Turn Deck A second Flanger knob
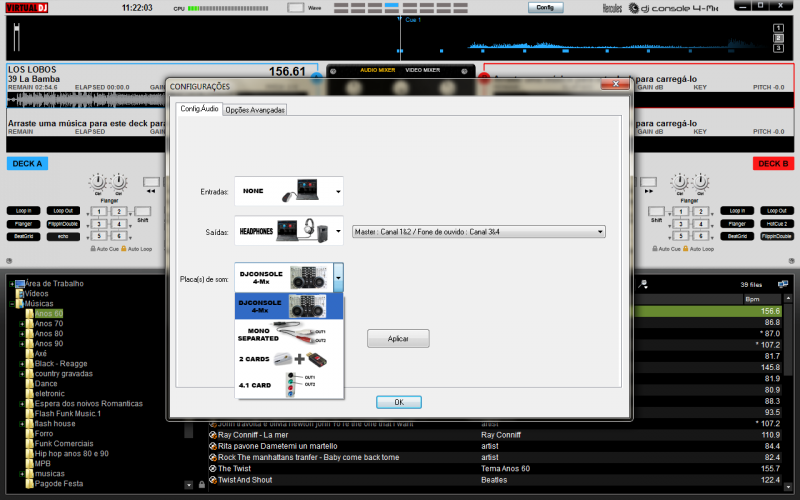 [x=119, y=182]
